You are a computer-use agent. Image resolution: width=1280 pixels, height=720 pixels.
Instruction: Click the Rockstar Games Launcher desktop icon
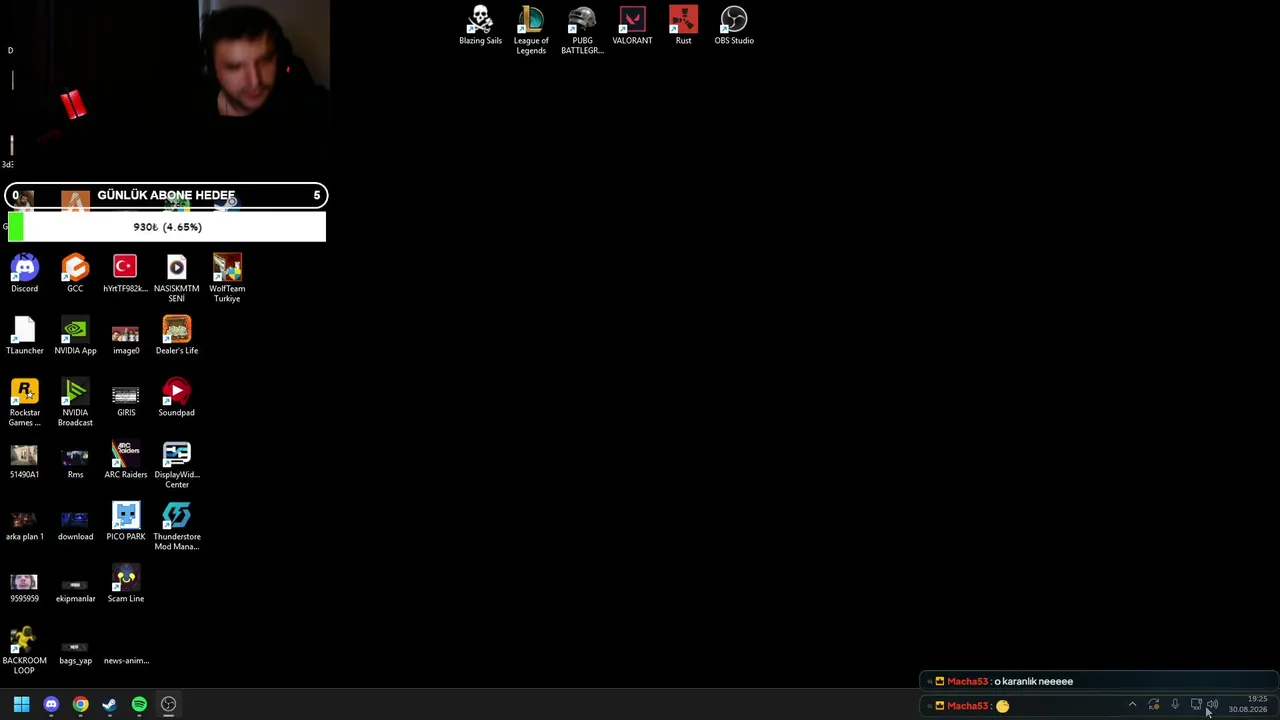click(x=25, y=403)
